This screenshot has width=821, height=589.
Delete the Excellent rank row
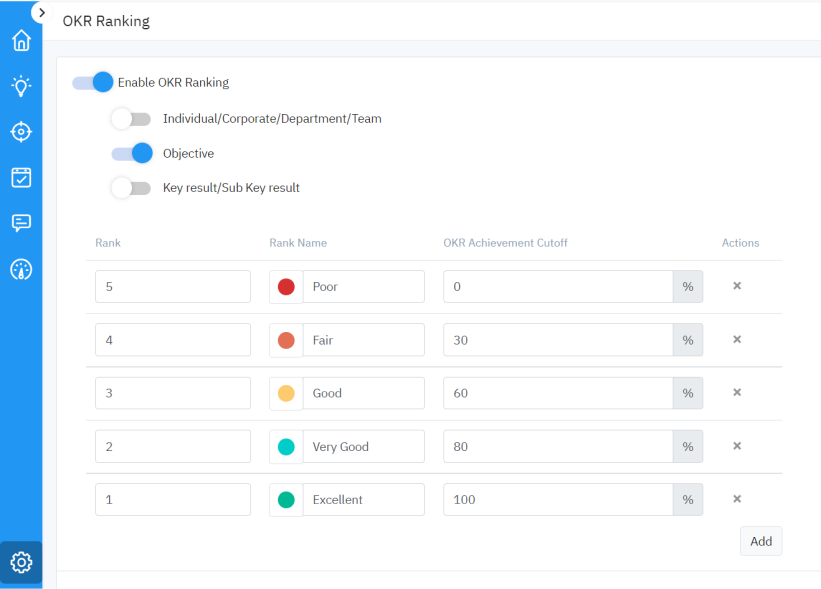point(737,499)
